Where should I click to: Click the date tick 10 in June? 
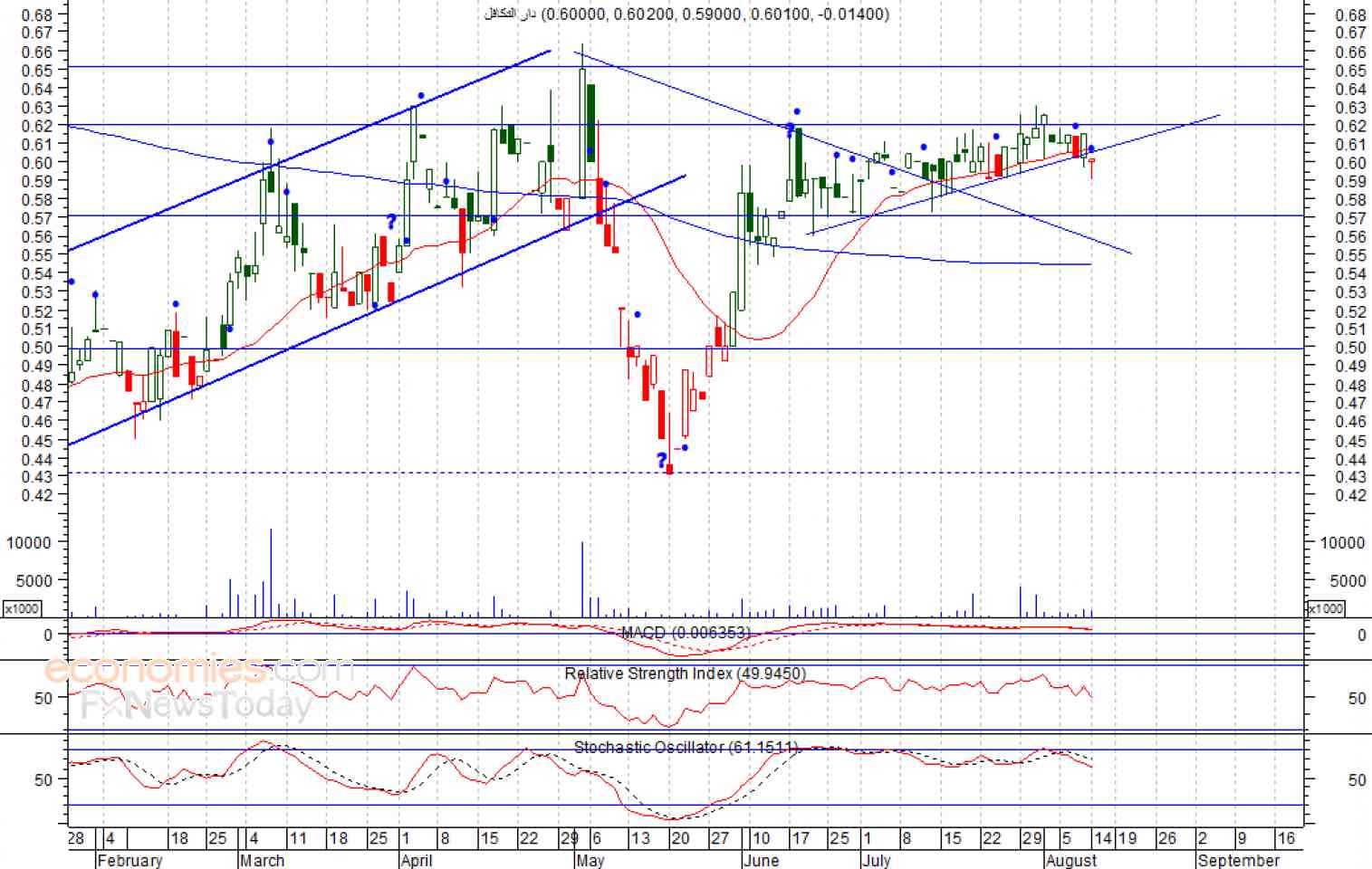pyautogui.click(x=762, y=838)
